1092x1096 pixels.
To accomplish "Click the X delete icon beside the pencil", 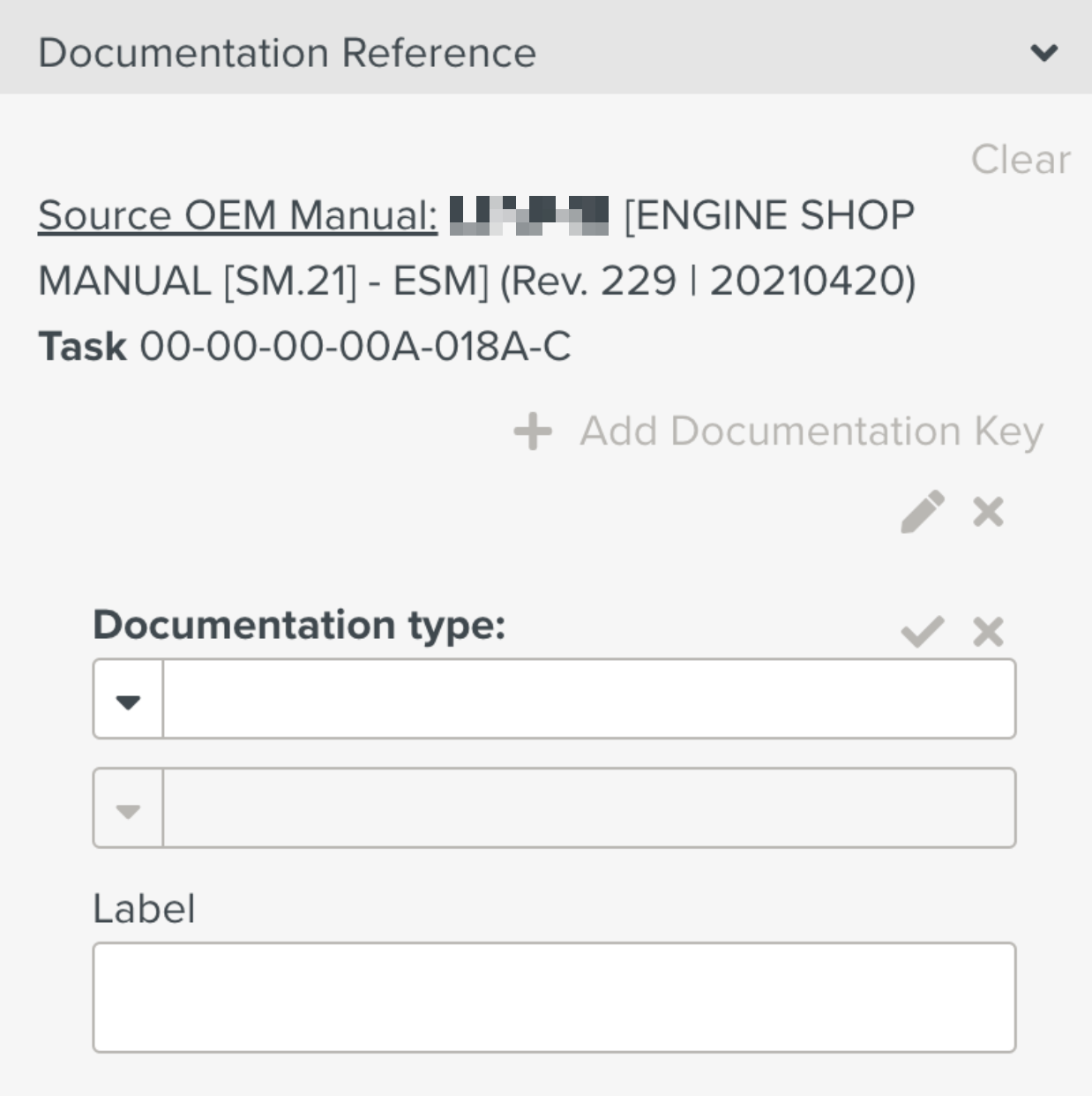I will tap(986, 512).
